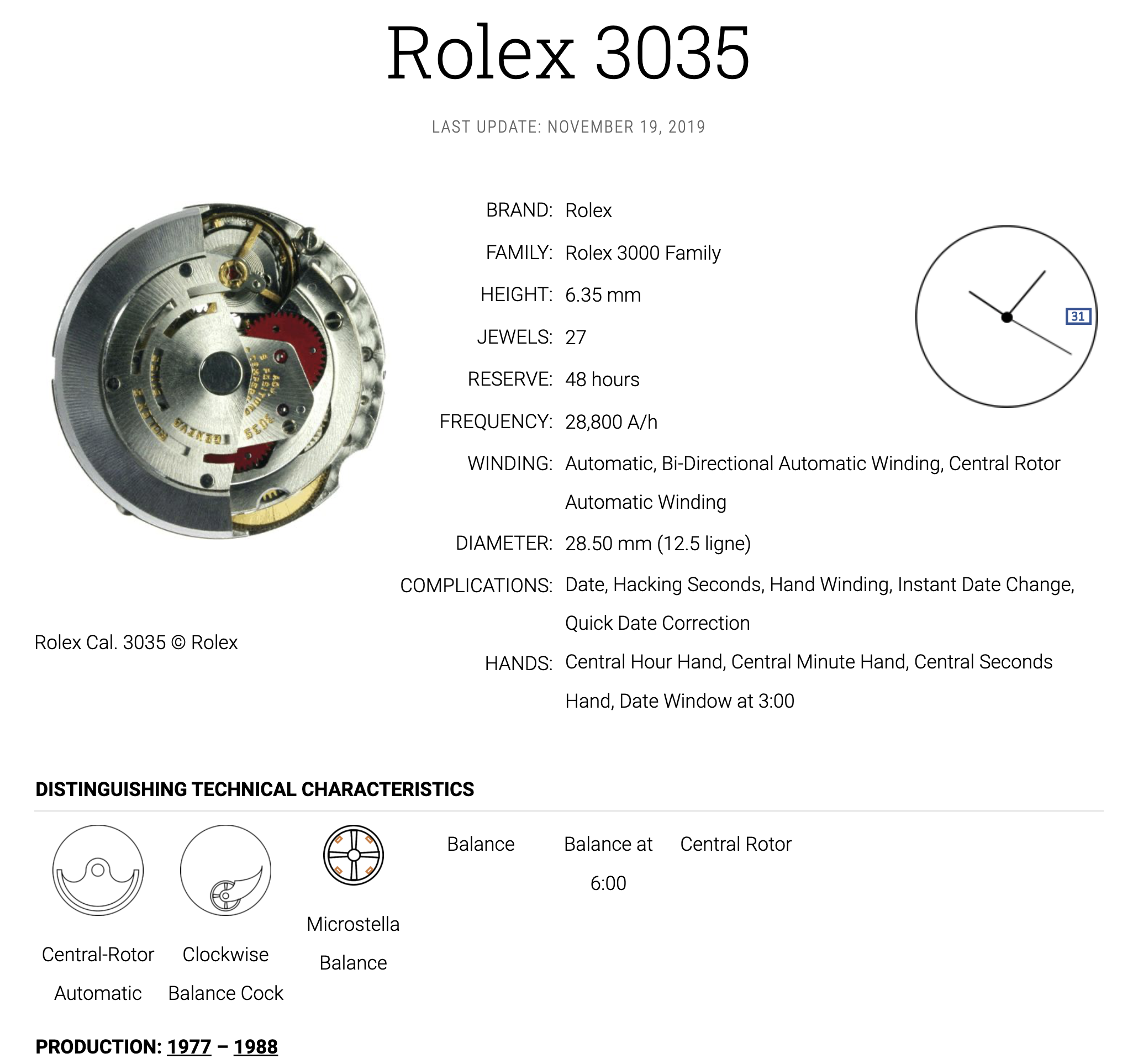
Task: Click the Central-Rotor Automatic text label
Action: click(98, 974)
